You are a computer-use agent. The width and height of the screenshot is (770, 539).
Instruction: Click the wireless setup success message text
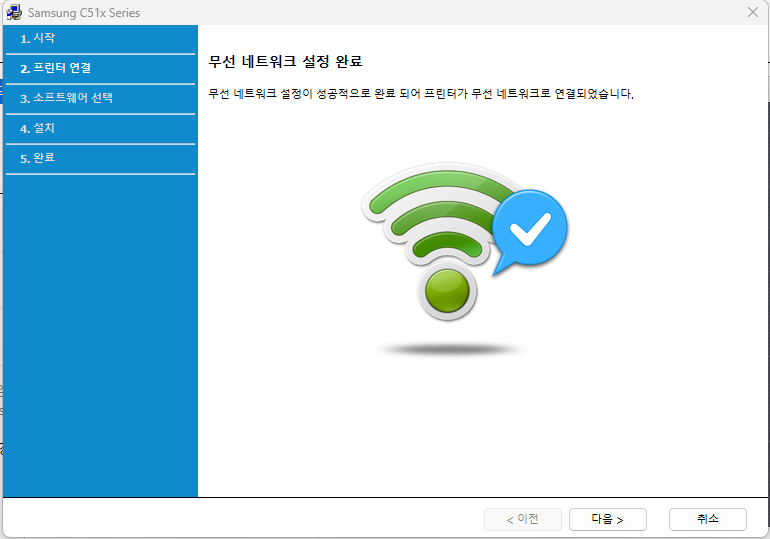pos(421,94)
